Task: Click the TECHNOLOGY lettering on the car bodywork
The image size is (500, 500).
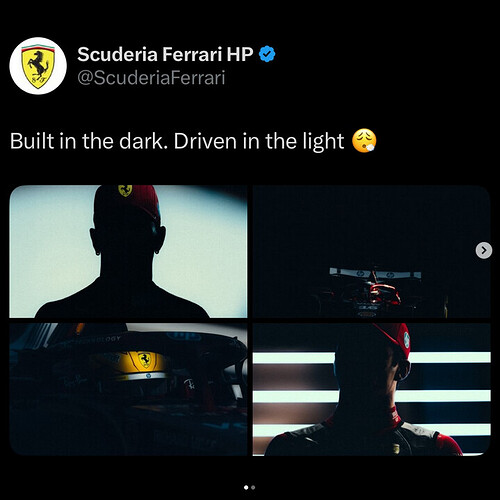Action: [x=97, y=341]
